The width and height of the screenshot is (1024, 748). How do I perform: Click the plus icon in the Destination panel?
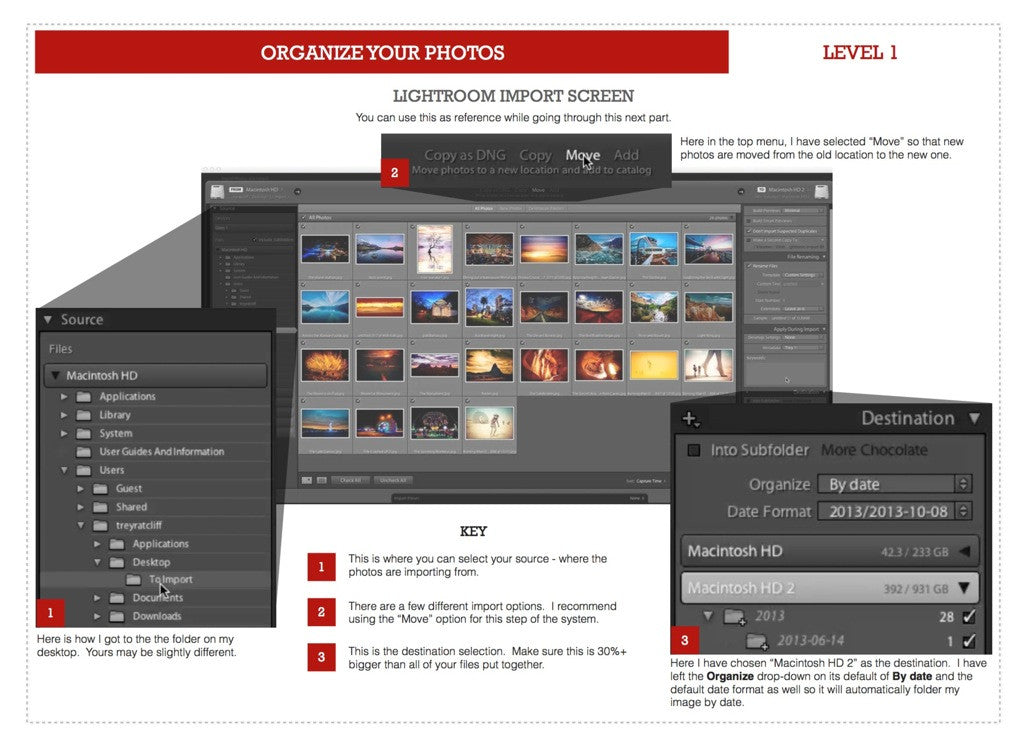(690, 418)
